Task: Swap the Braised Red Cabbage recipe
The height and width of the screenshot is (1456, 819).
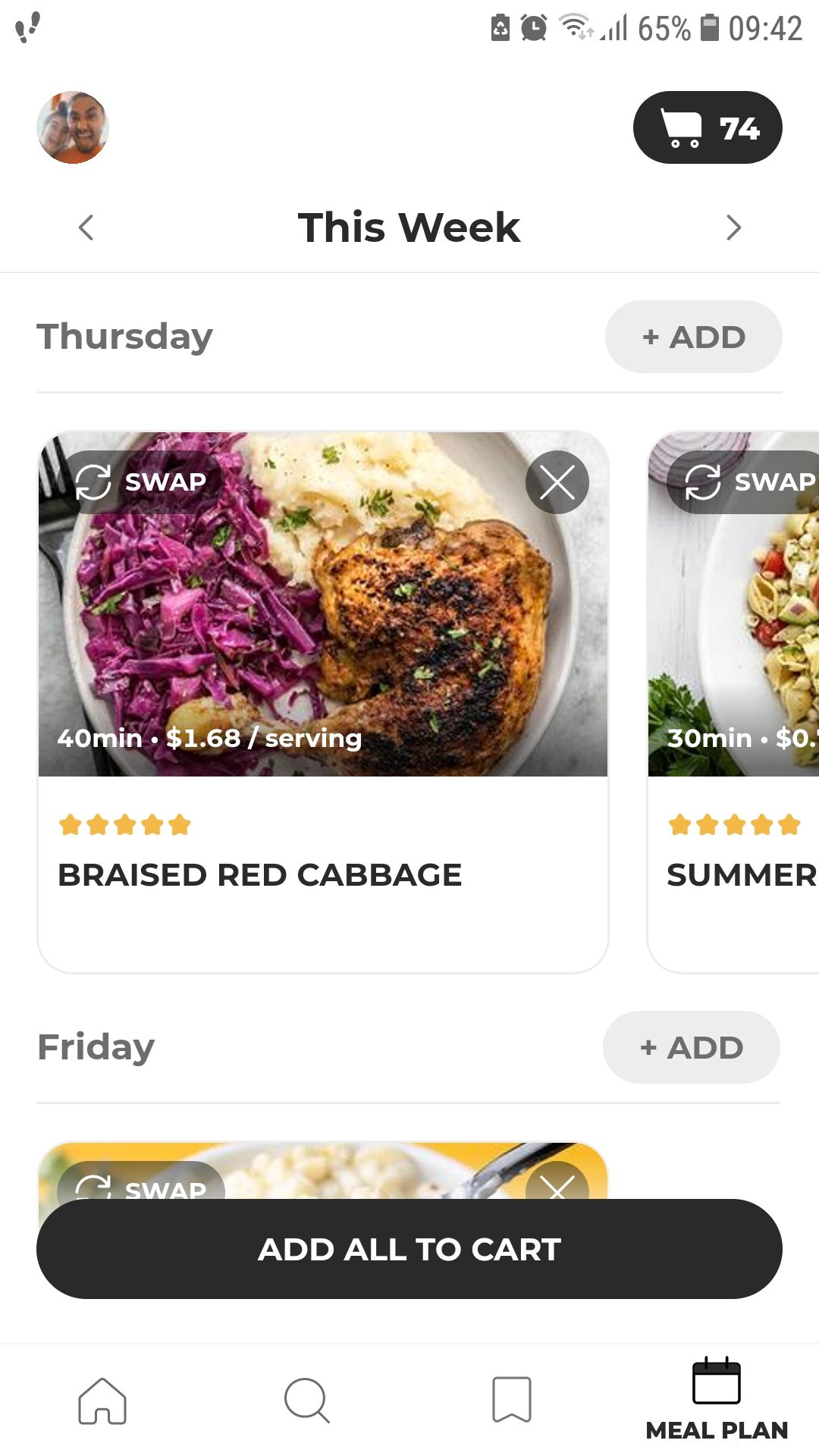Action: [x=142, y=482]
